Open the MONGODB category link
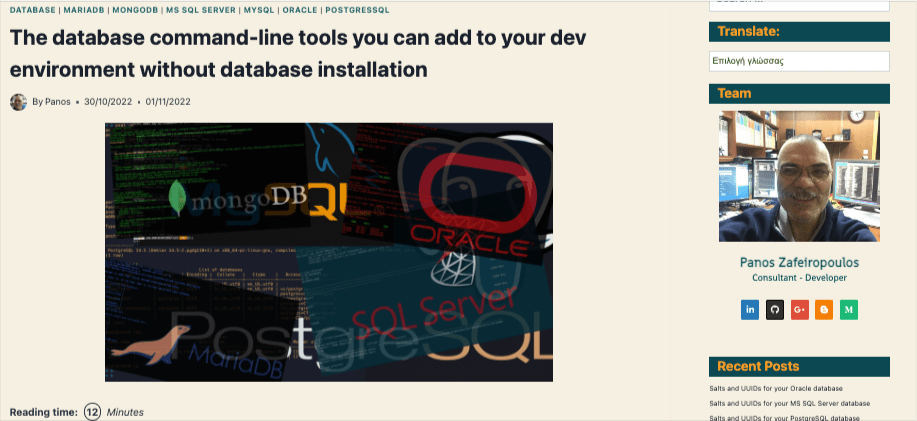Screen dimensions: 917x421 tap(135, 10)
